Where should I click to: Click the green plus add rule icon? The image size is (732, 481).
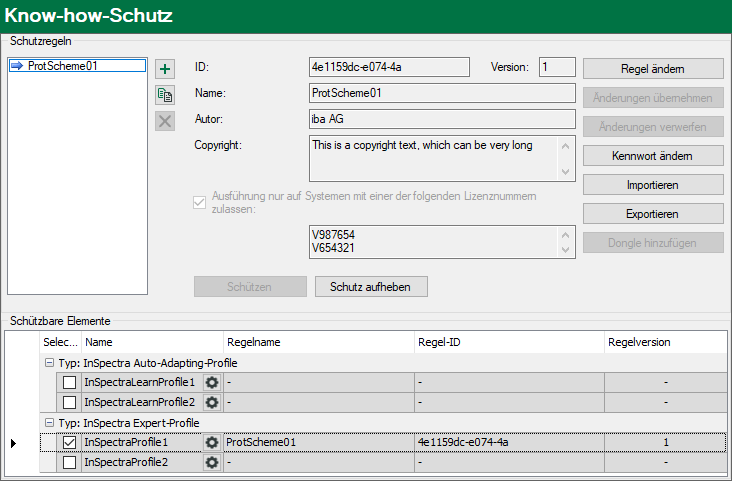[165, 69]
